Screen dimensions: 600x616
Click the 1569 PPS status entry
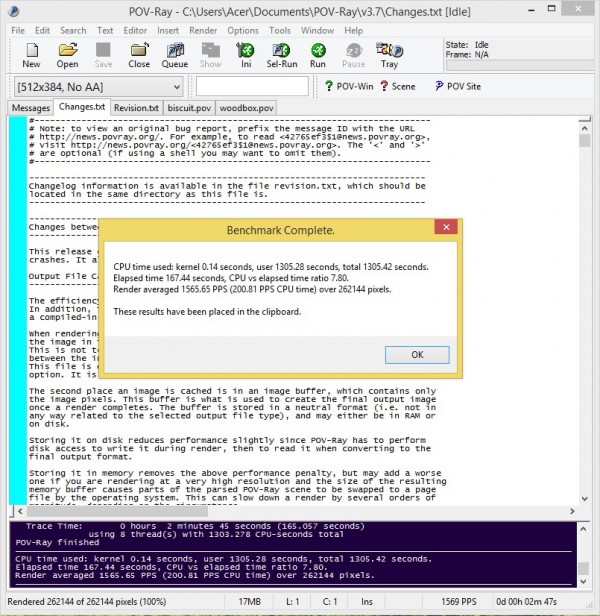pos(458,601)
